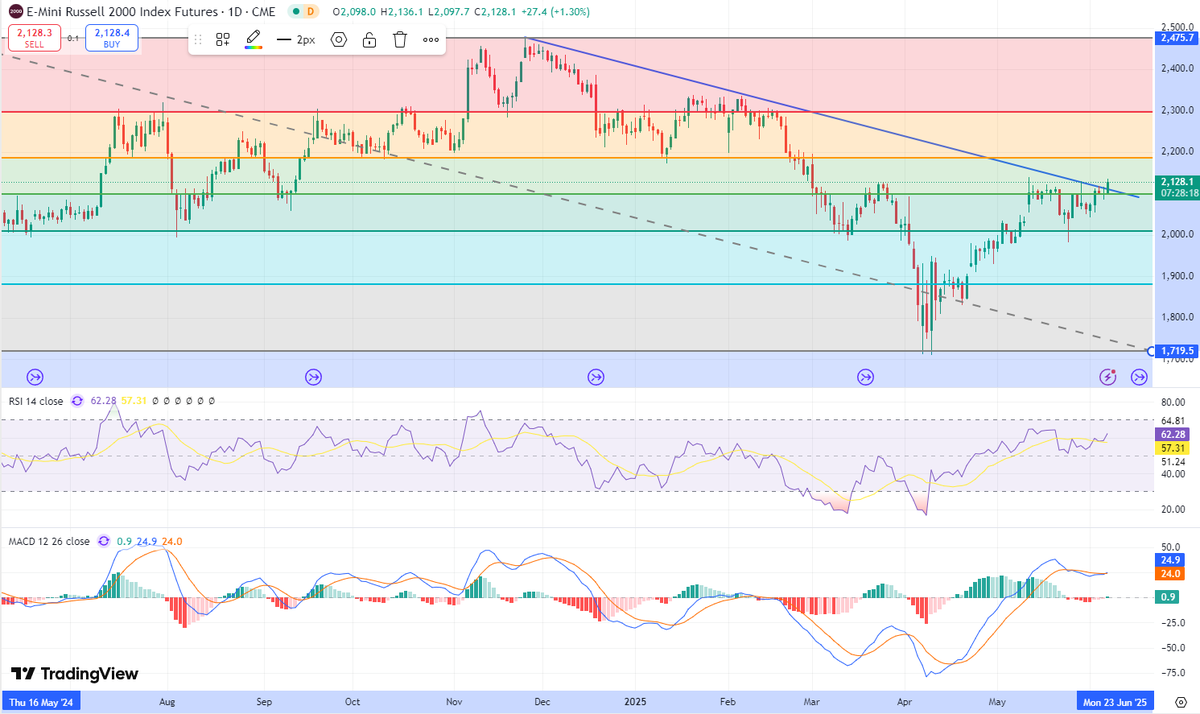Screen dimensions: 1200x714
Task: Click the Nov label on time axis
Action: tap(454, 702)
